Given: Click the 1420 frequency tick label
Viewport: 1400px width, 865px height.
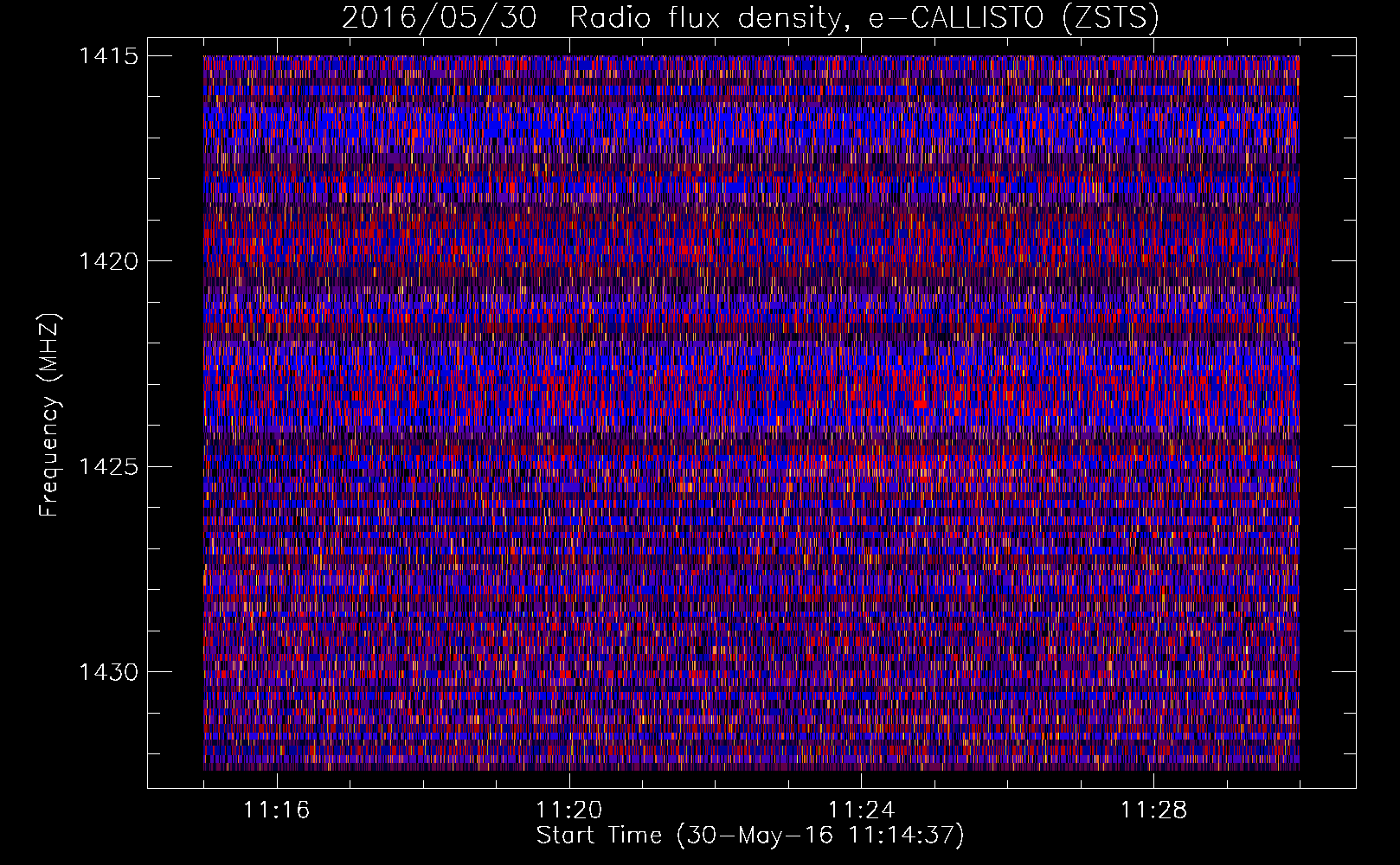Looking at the screenshot, I should pyautogui.click(x=108, y=261).
